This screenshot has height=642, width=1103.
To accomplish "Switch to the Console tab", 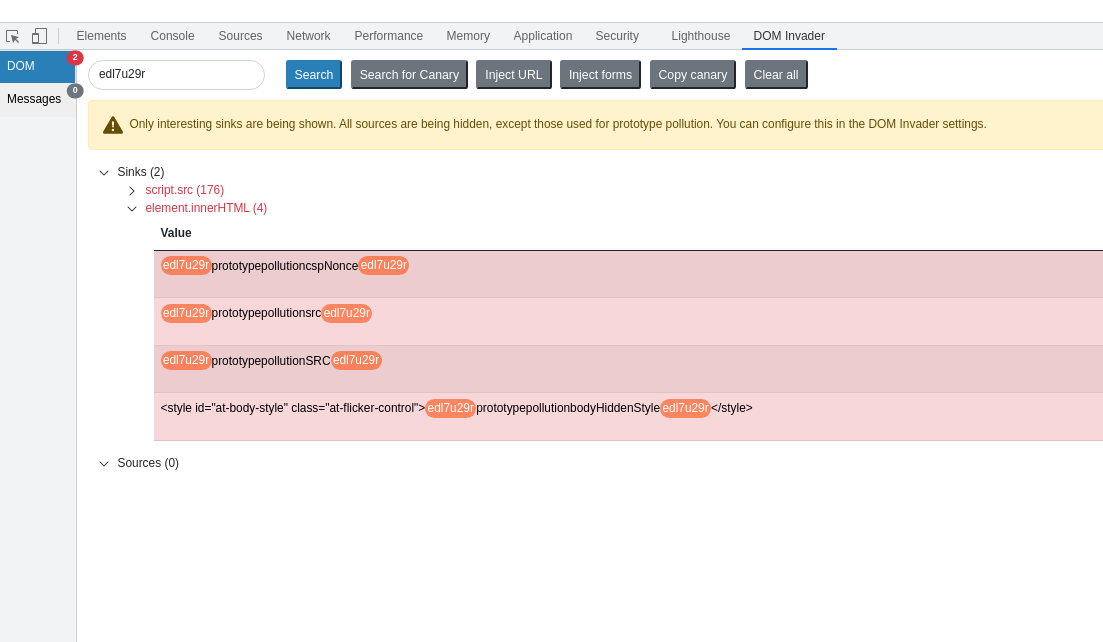I will [x=172, y=36].
